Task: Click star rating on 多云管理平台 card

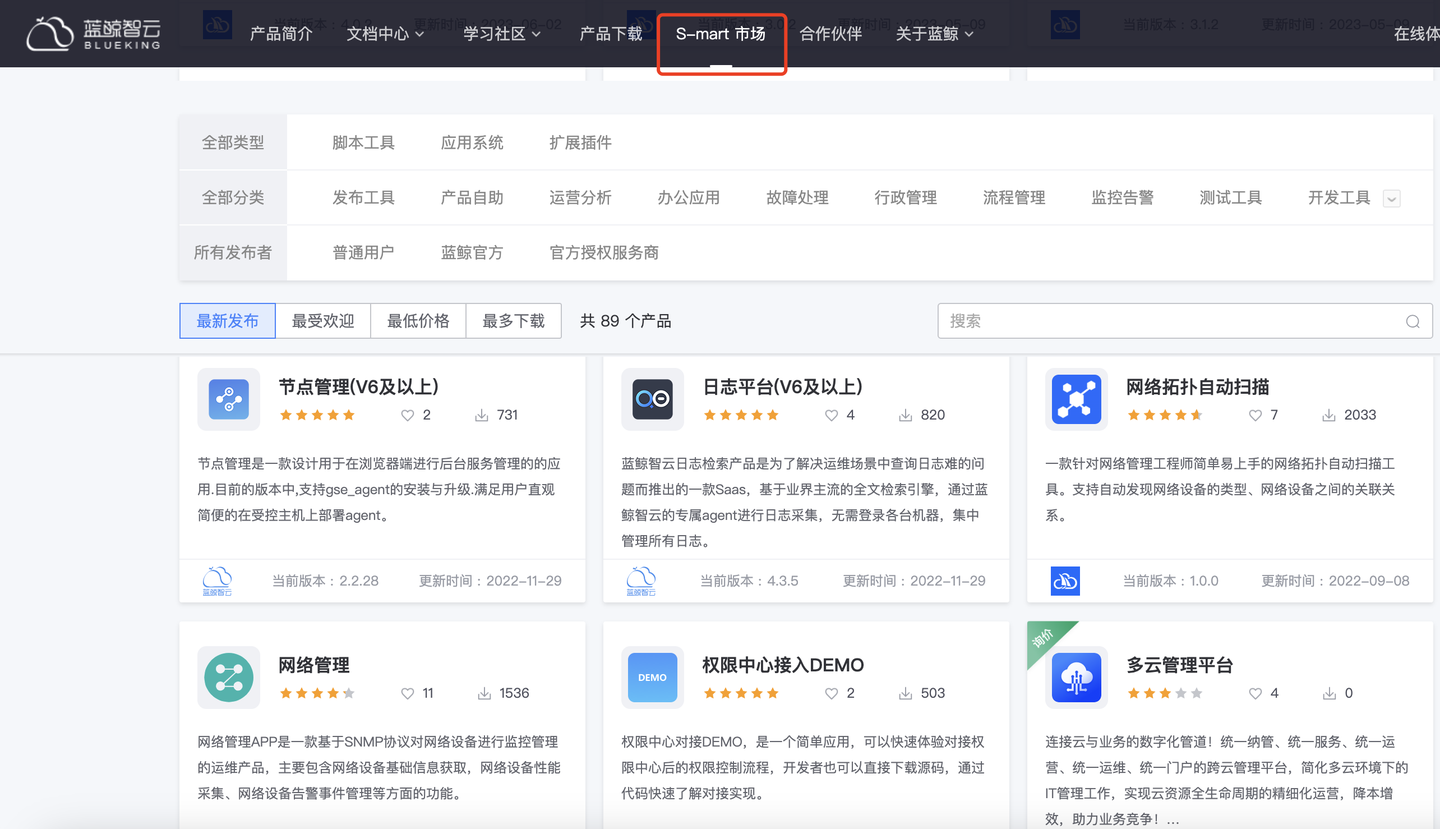Action: pos(1165,693)
